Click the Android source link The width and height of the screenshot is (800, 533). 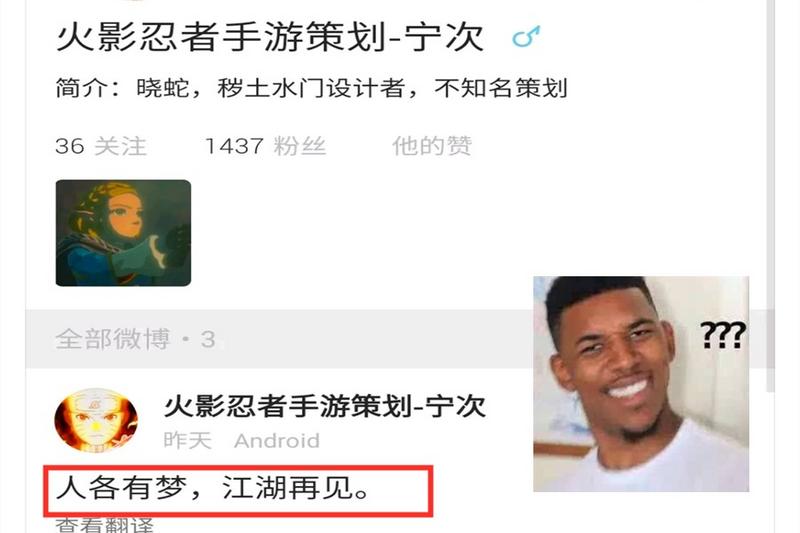coord(277,441)
